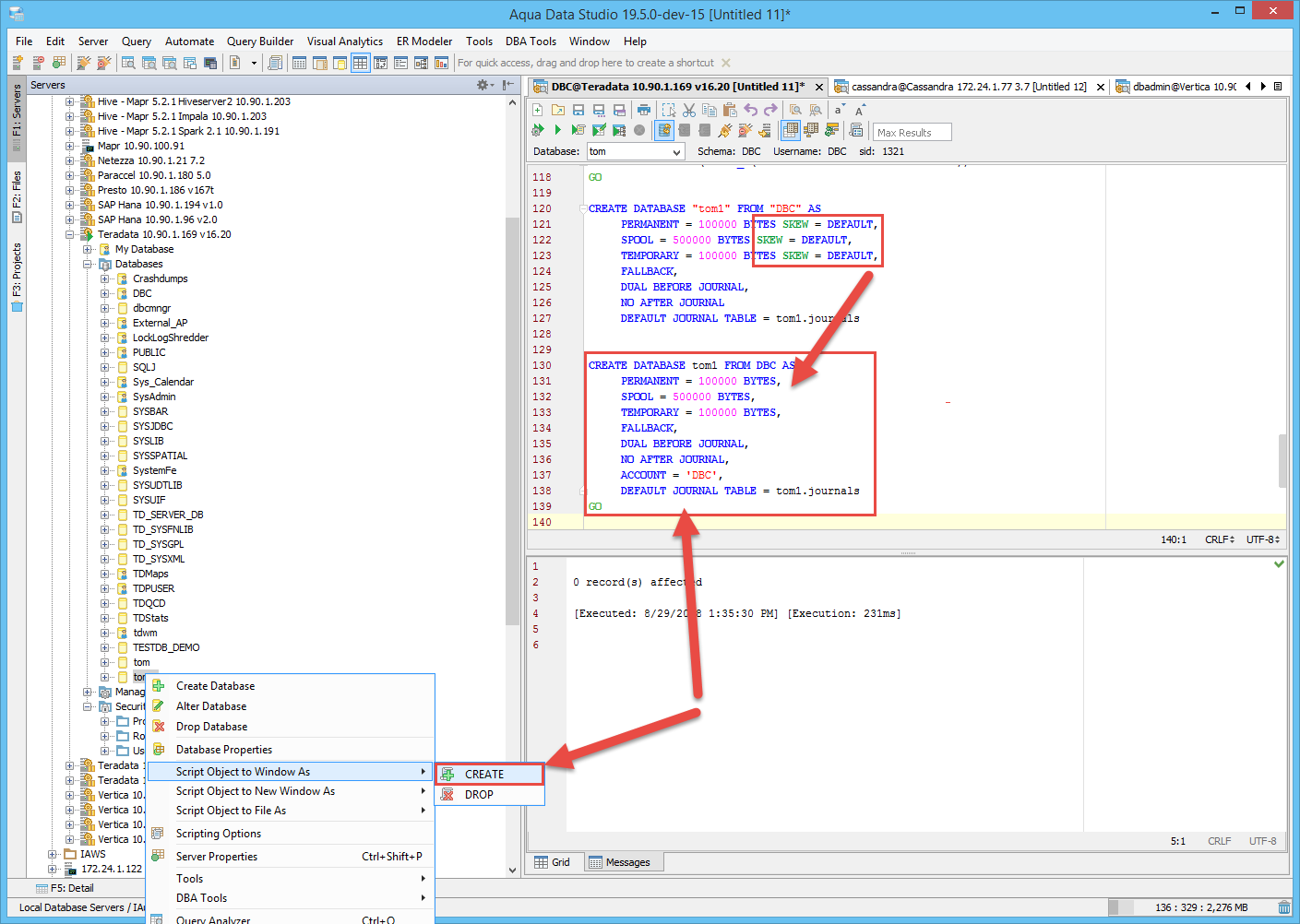Close the cassandra@Cassandra Untitled 12 tab
Viewport: 1300px width, 924px height.
[x=1100, y=87]
